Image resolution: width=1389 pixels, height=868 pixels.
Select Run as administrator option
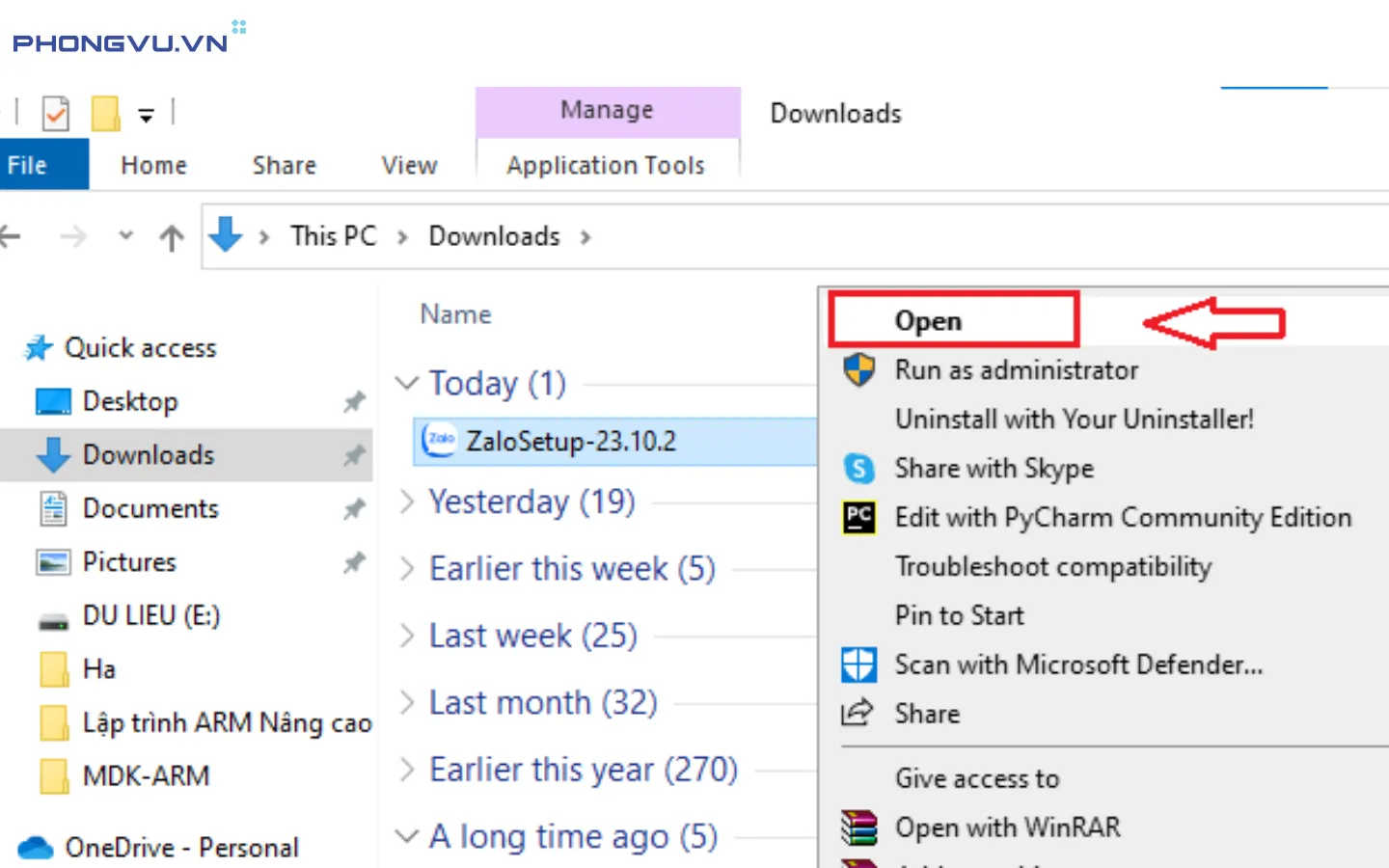(x=1016, y=370)
